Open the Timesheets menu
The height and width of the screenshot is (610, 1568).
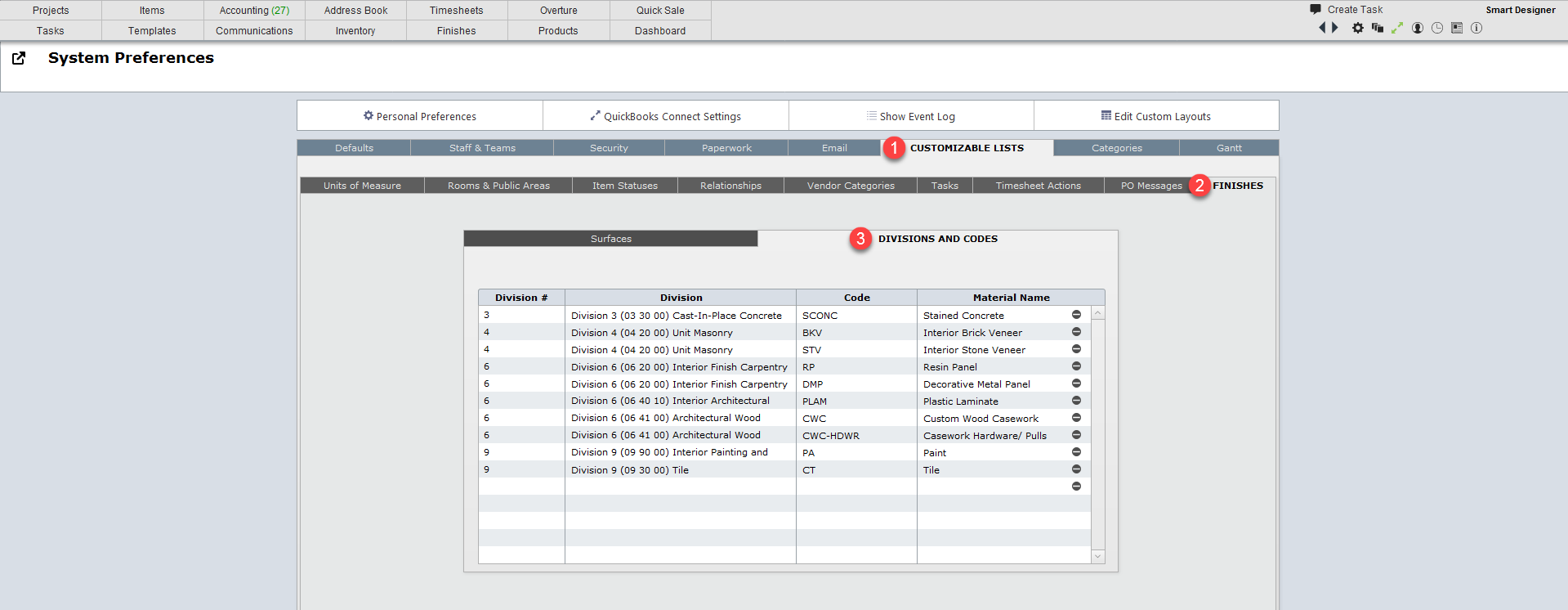[x=457, y=11]
